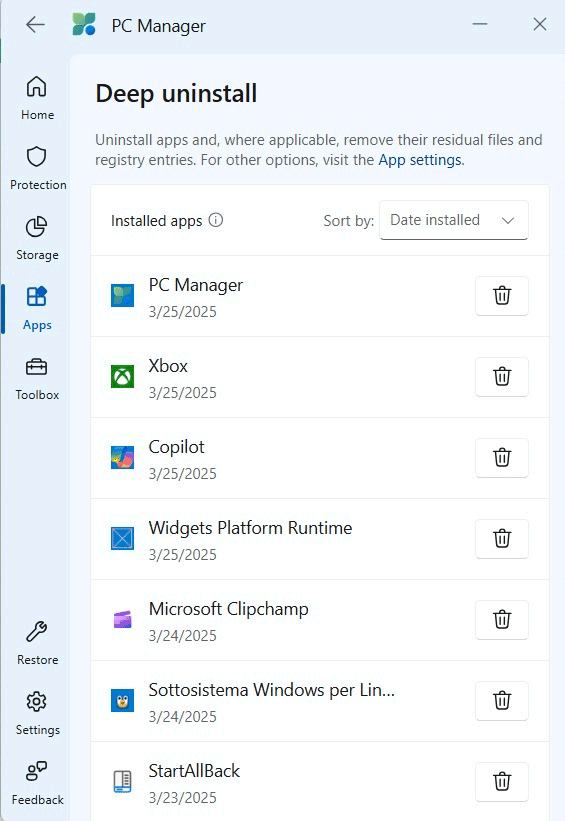Open the App settings link

point(420,160)
